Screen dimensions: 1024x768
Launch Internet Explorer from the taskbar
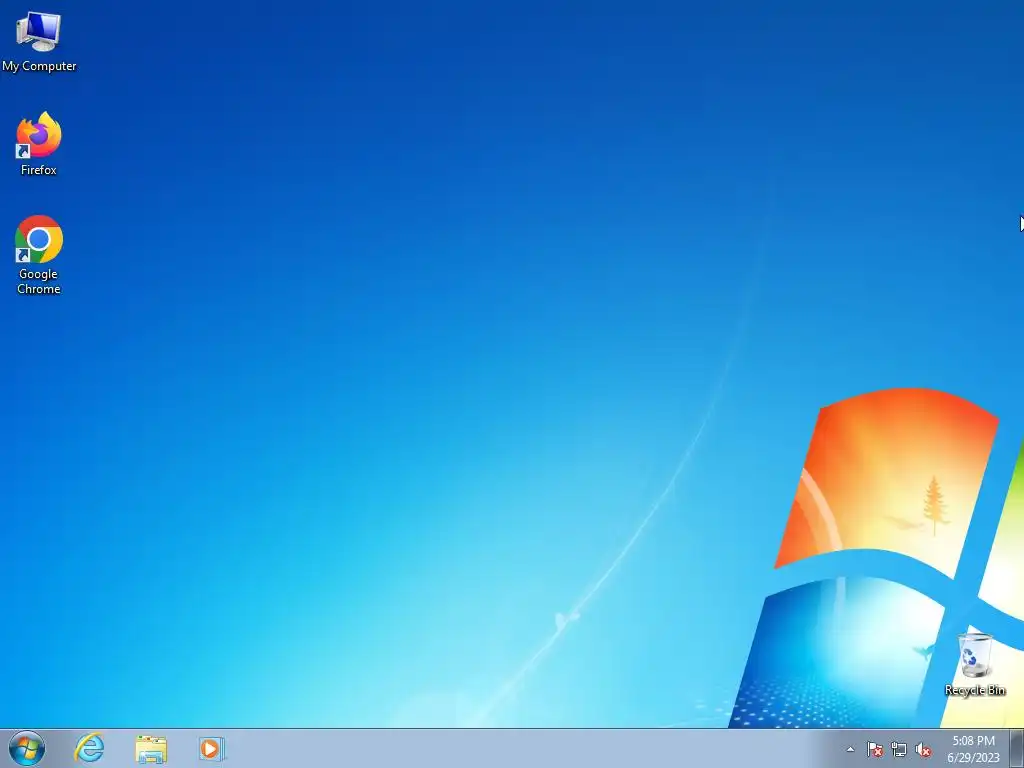[89, 748]
